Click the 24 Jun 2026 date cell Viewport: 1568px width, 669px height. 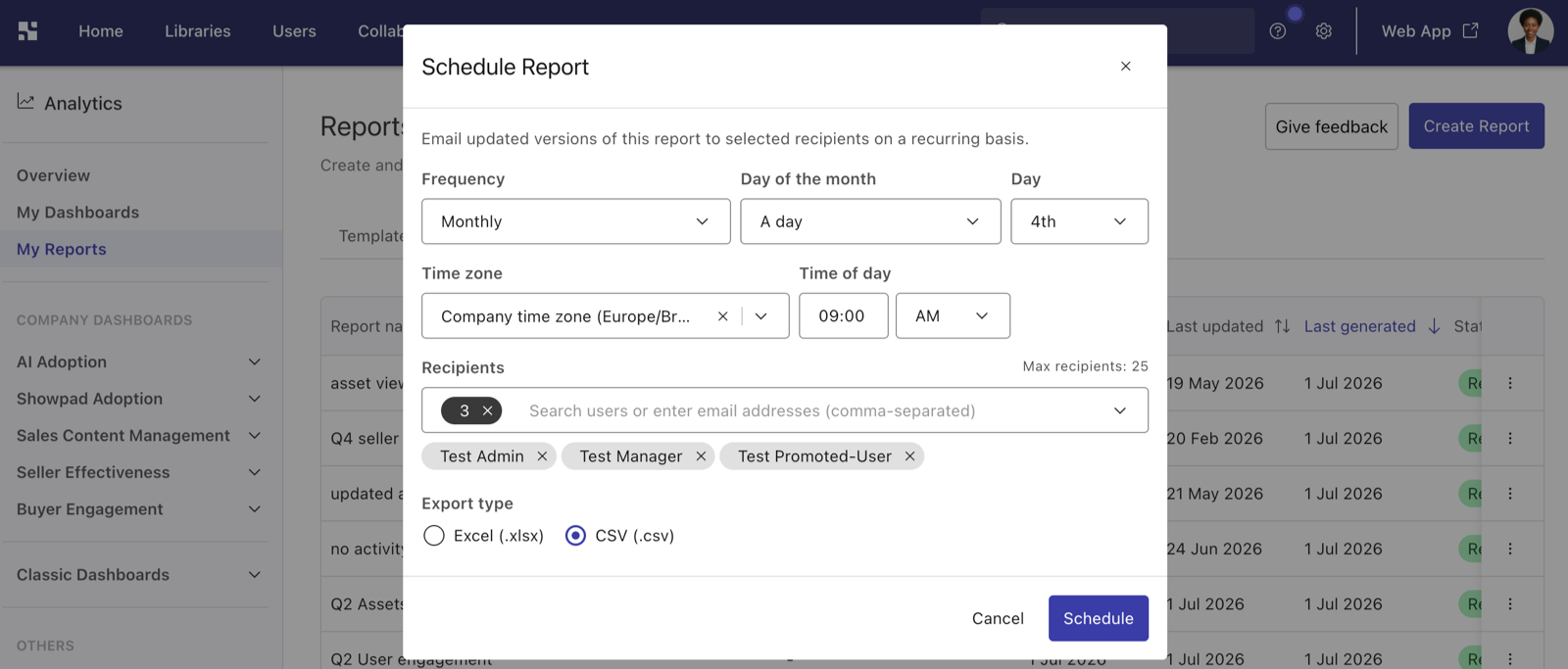(x=1214, y=550)
